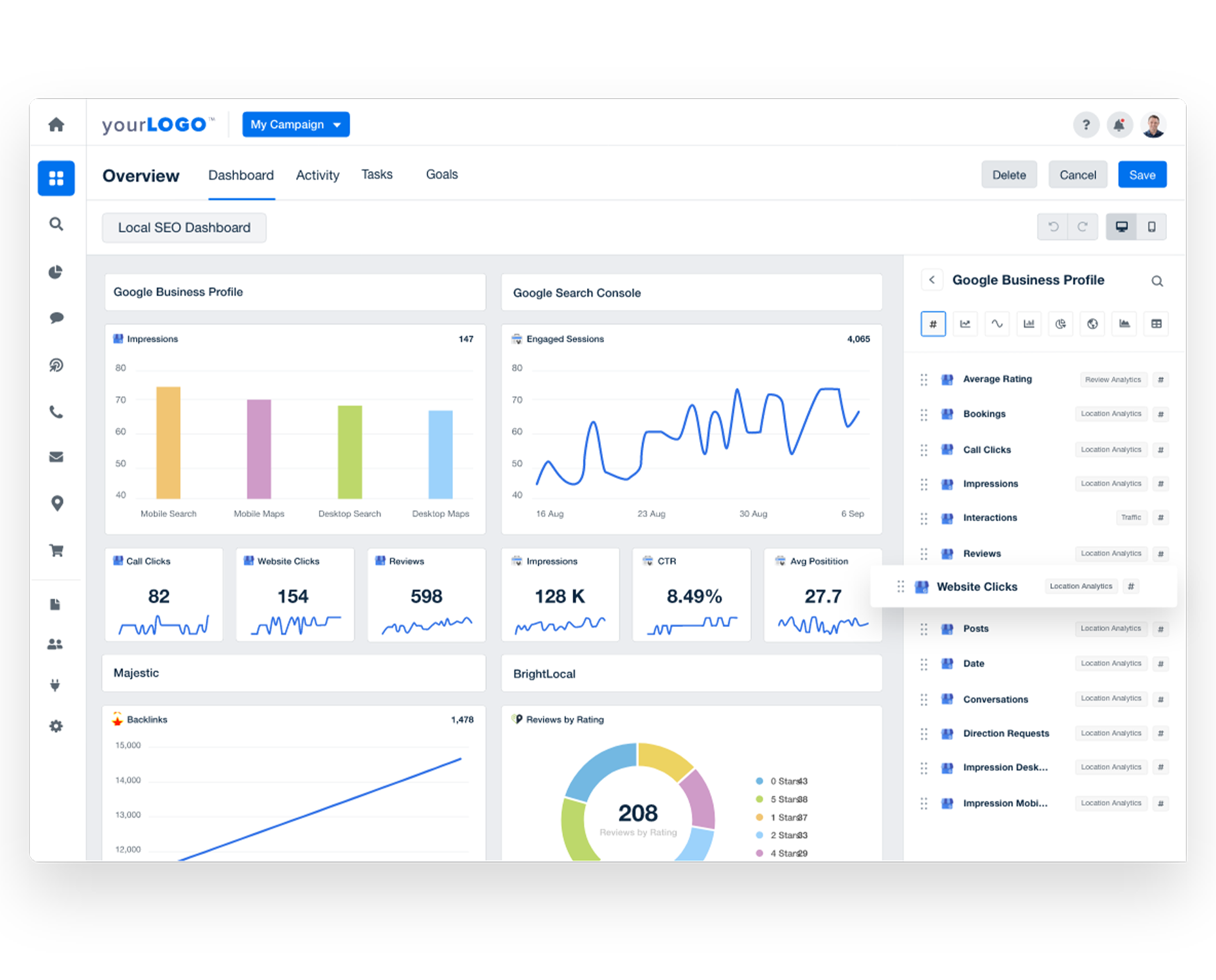Click the home icon in sidebar
This screenshot has height=980, width=1216.
[56, 124]
